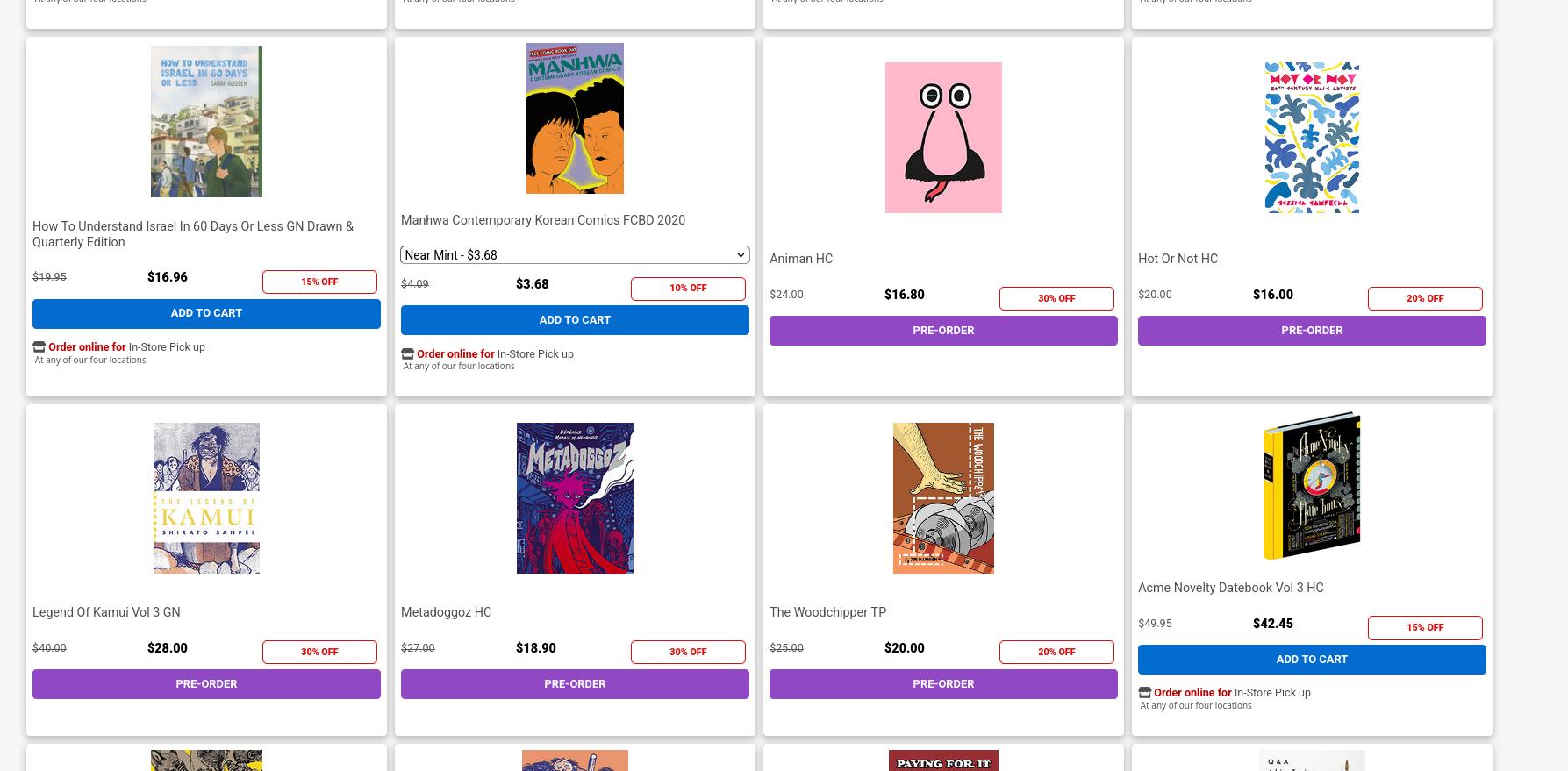Pre-order Hot Or Not HC
This screenshot has height=771, width=1568.
[1312, 331]
